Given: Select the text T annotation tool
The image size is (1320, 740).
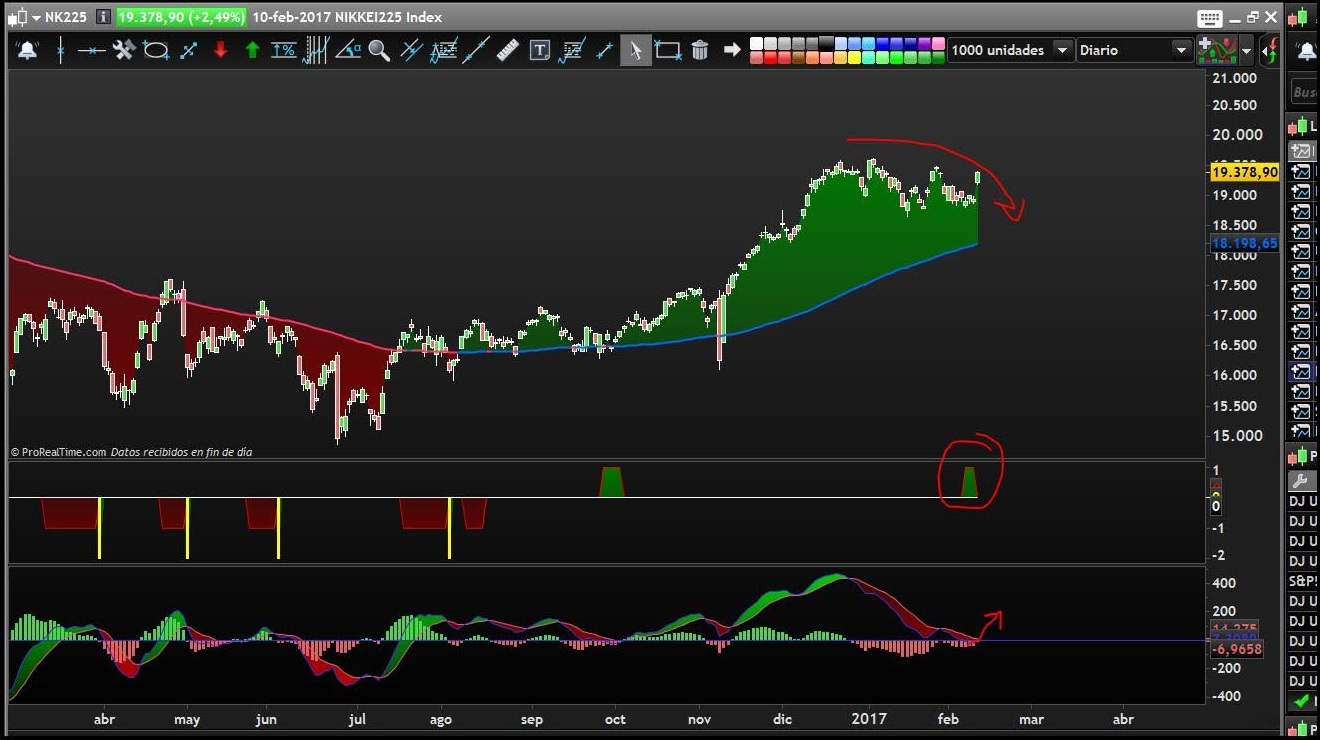Looking at the screenshot, I should [x=540, y=50].
